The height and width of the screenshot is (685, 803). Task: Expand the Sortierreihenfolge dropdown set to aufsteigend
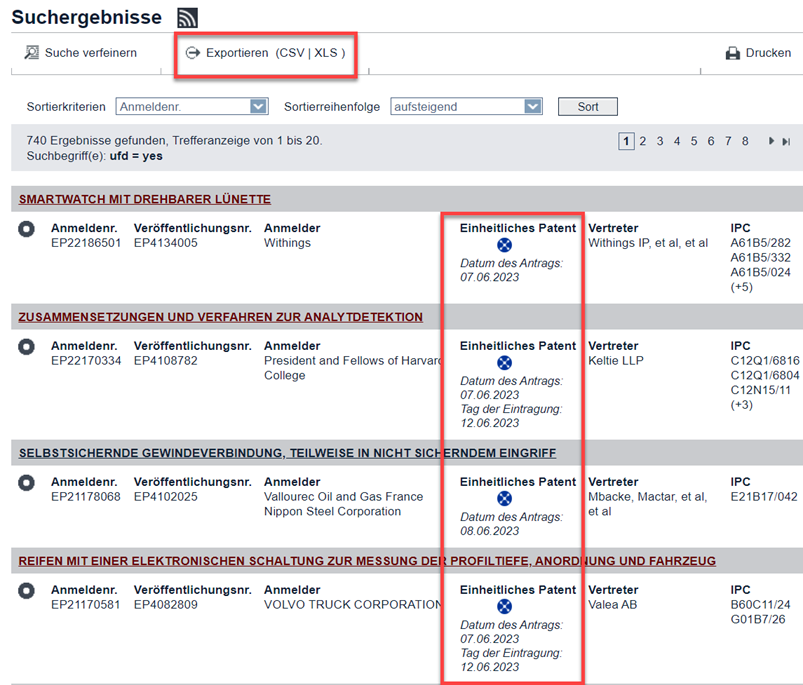pyautogui.click(x=466, y=106)
